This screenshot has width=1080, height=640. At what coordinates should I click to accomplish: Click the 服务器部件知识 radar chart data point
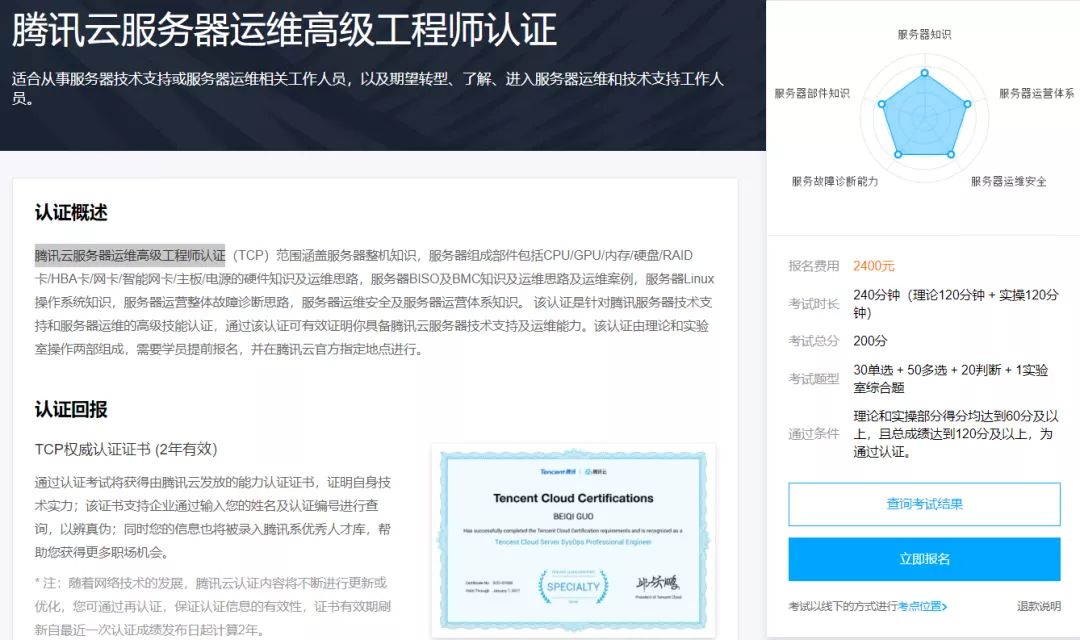[x=881, y=104]
